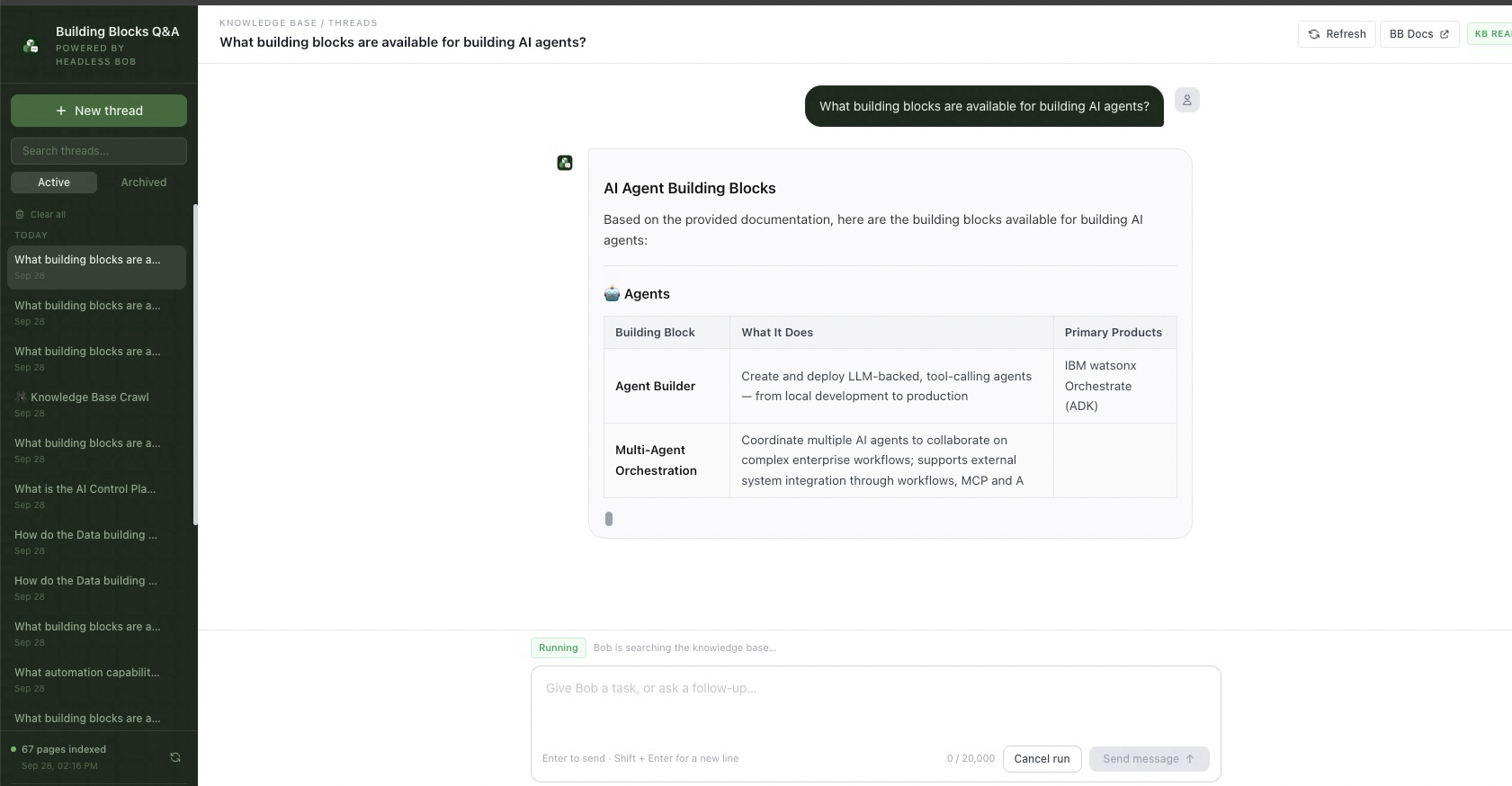Click the user avatar icon beside the question bubble
1512x786 pixels.
(1187, 100)
